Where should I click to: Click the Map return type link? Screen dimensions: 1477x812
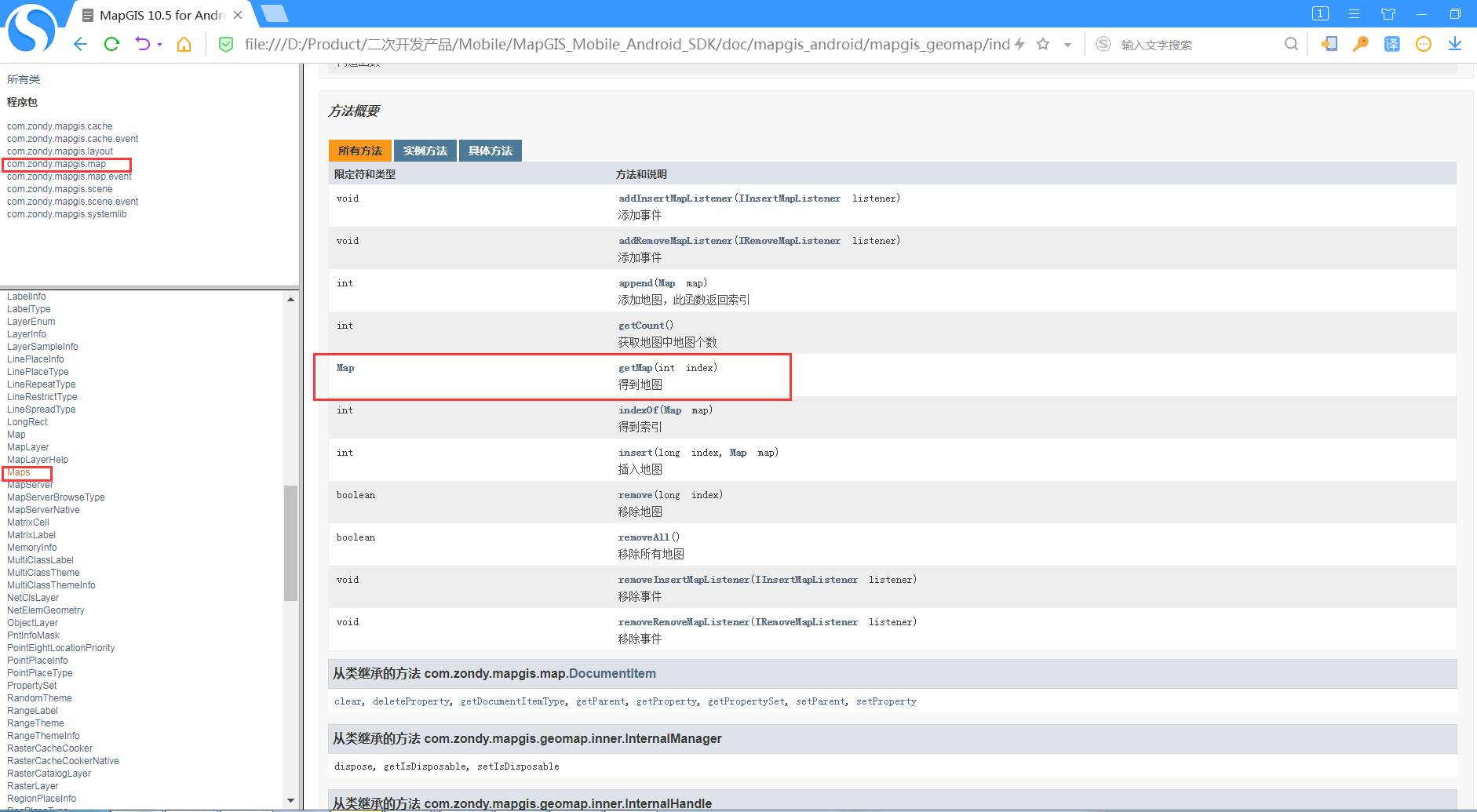coord(345,368)
